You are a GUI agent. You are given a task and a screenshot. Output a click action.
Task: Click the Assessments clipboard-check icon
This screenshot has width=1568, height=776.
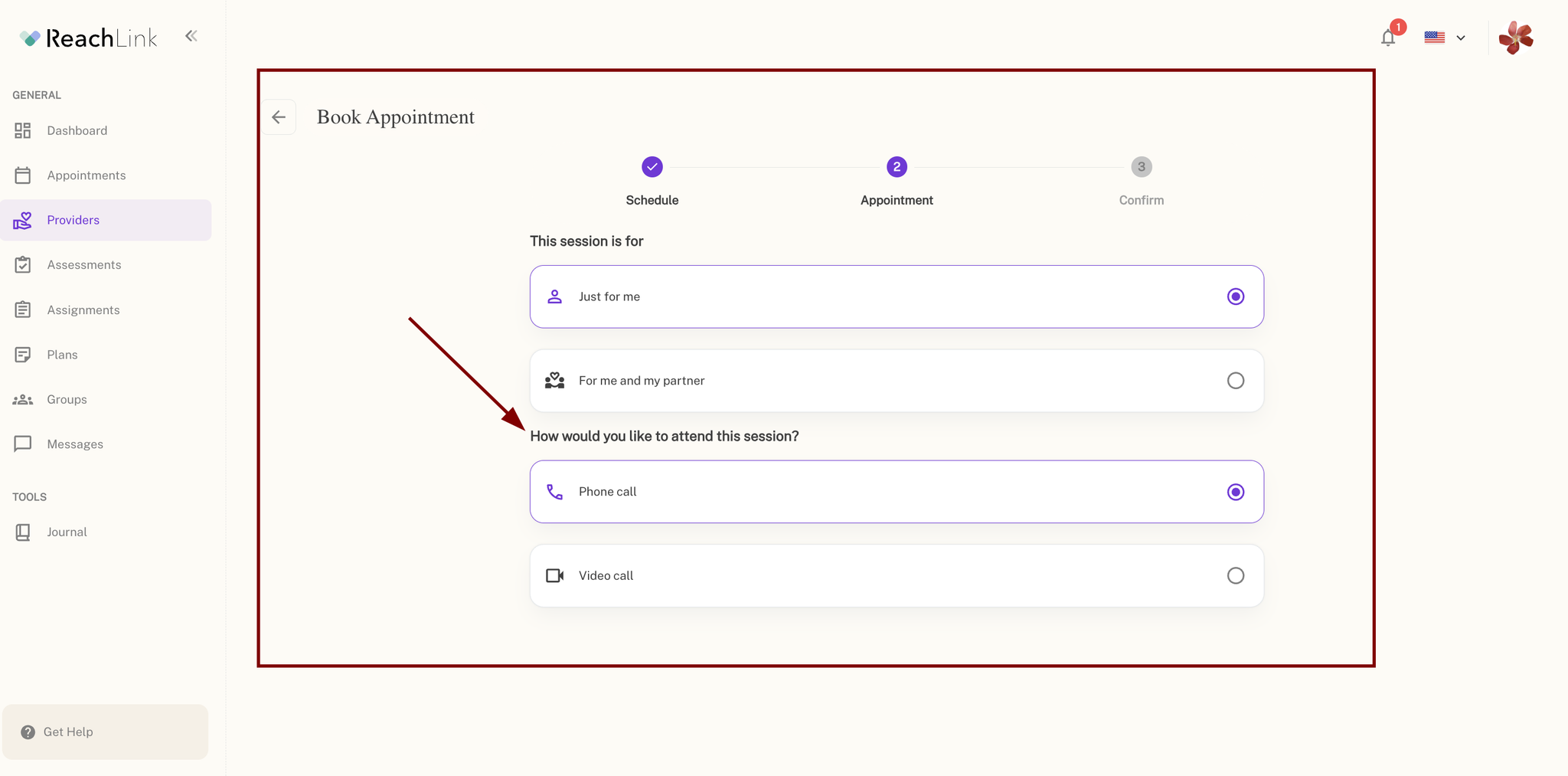[x=23, y=265]
